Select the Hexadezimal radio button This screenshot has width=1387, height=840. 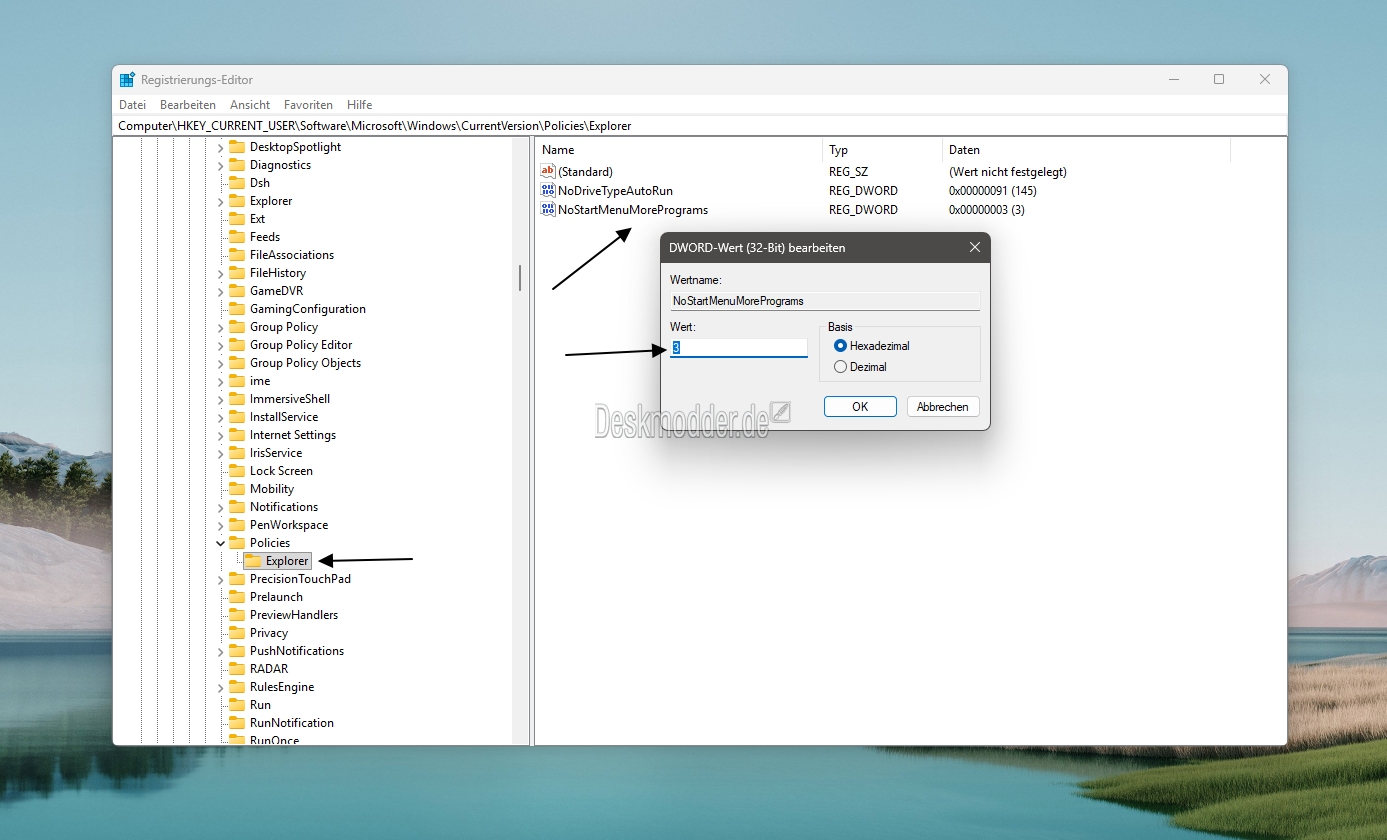[x=840, y=346]
